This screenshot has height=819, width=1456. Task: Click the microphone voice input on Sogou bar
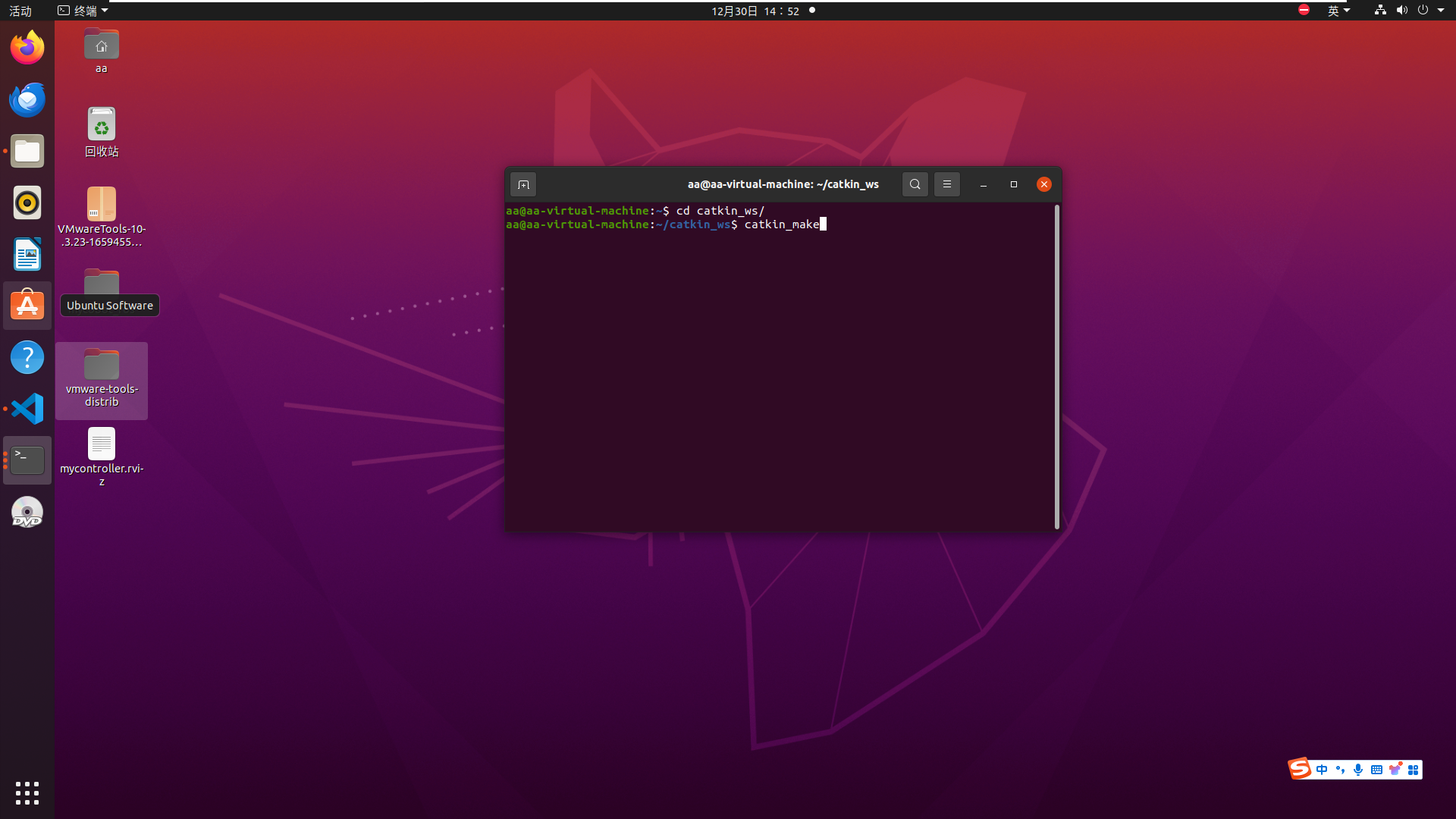pyautogui.click(x=1358, y=770)
